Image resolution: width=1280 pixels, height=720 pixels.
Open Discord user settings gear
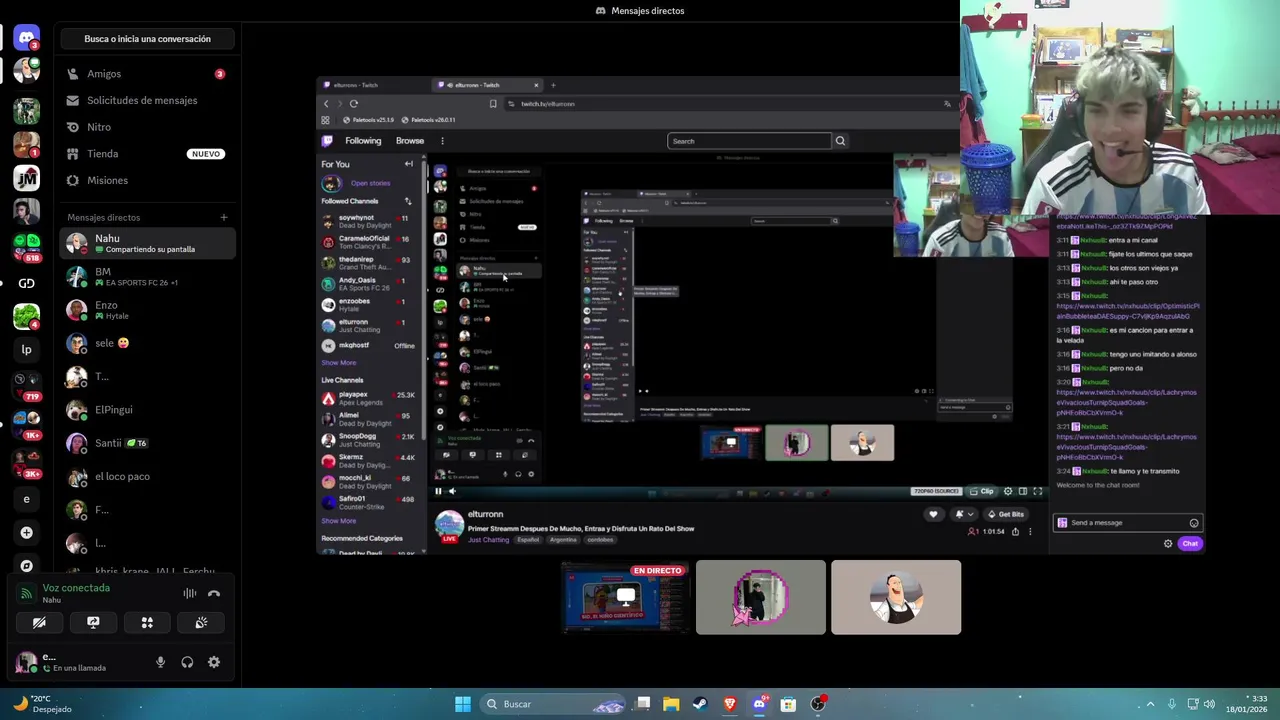(x=214, y=662)
